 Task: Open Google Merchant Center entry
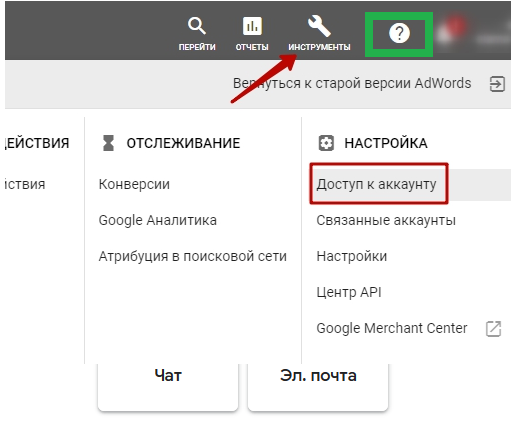[x=392, y=328]
